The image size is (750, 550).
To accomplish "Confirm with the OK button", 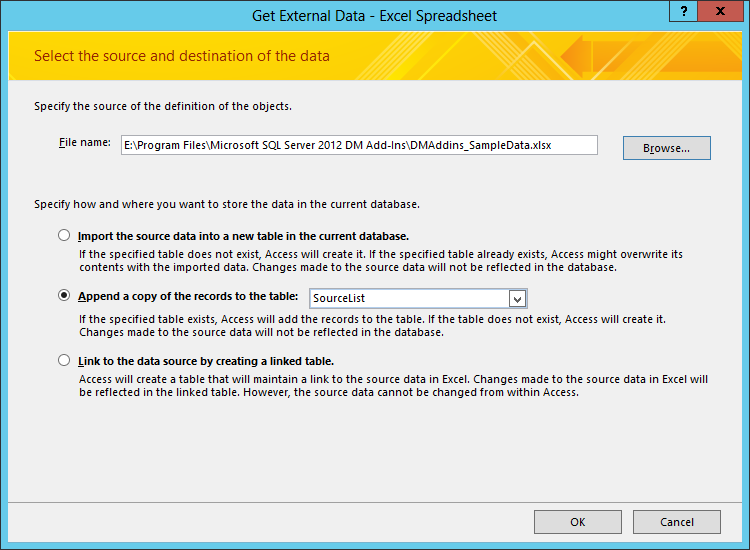I will click(x=577, y=522).
